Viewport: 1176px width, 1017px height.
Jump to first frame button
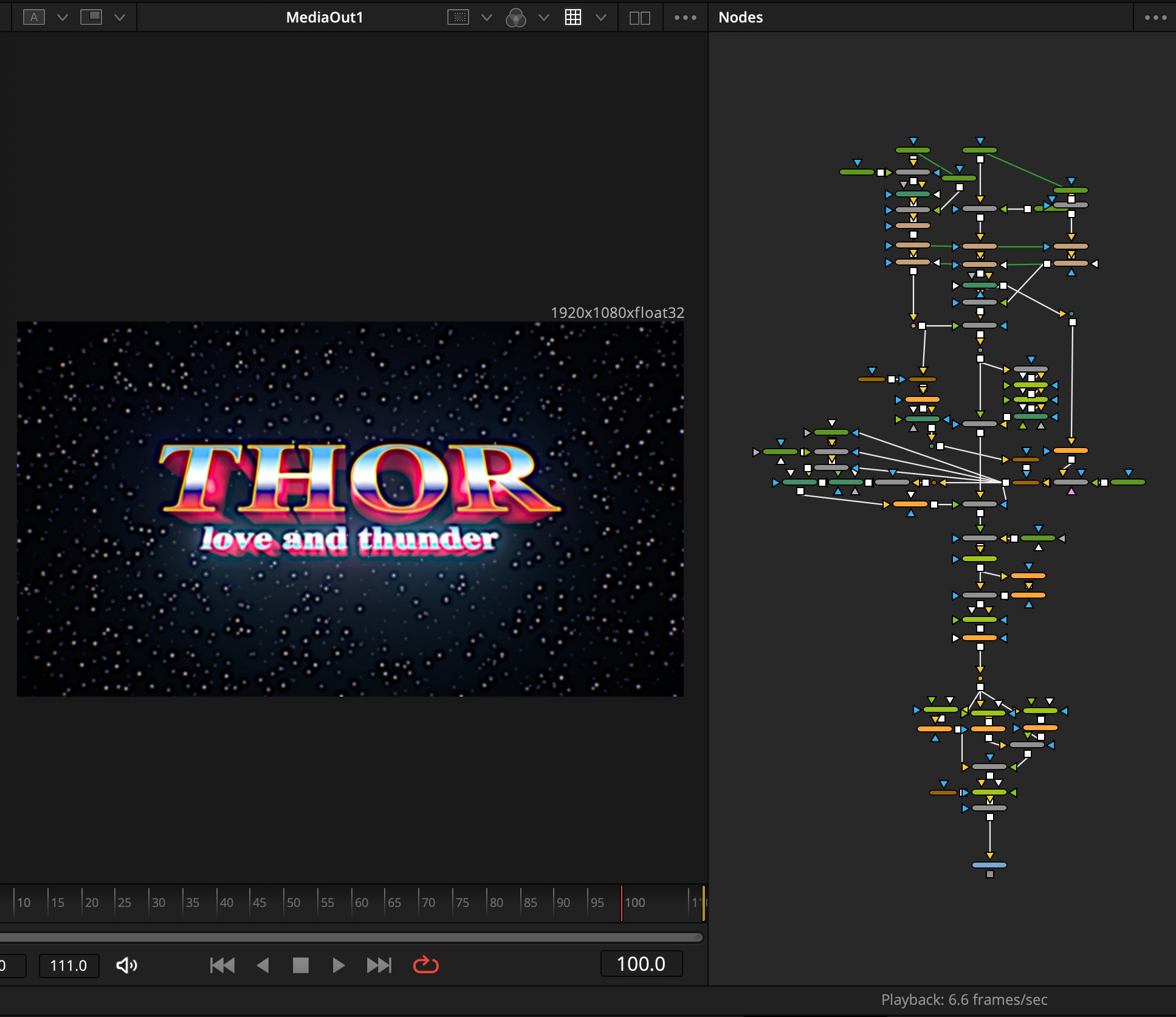pyautogui.click(x=222, y=965)
